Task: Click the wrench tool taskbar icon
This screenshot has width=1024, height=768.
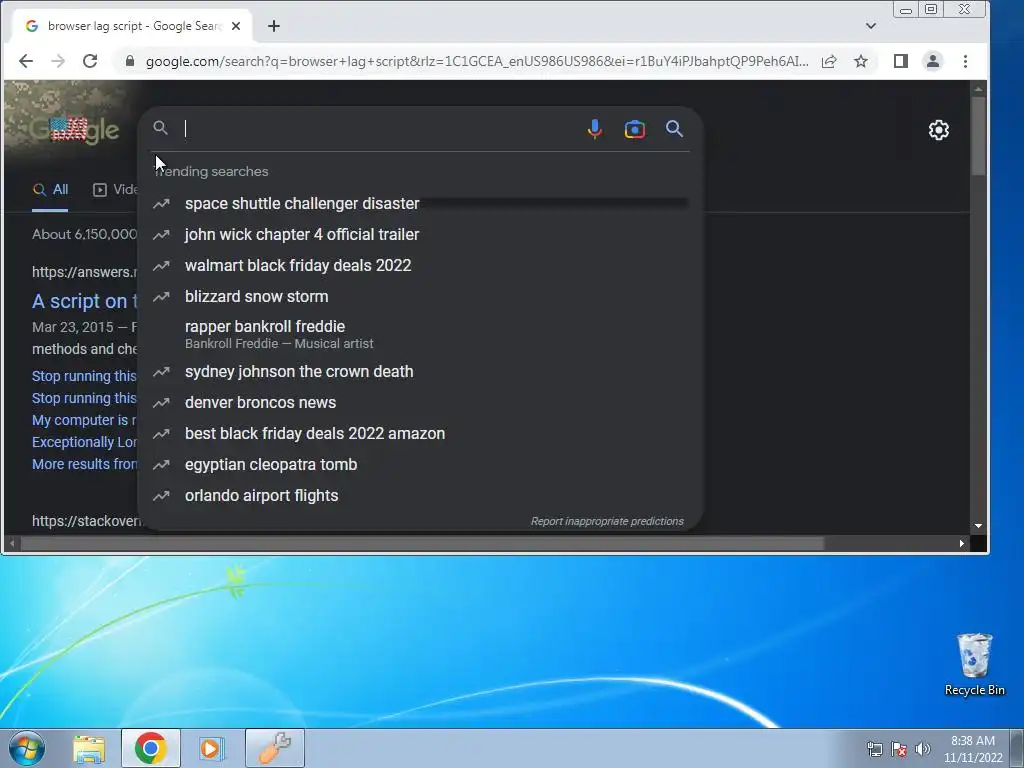Action: 275,748
